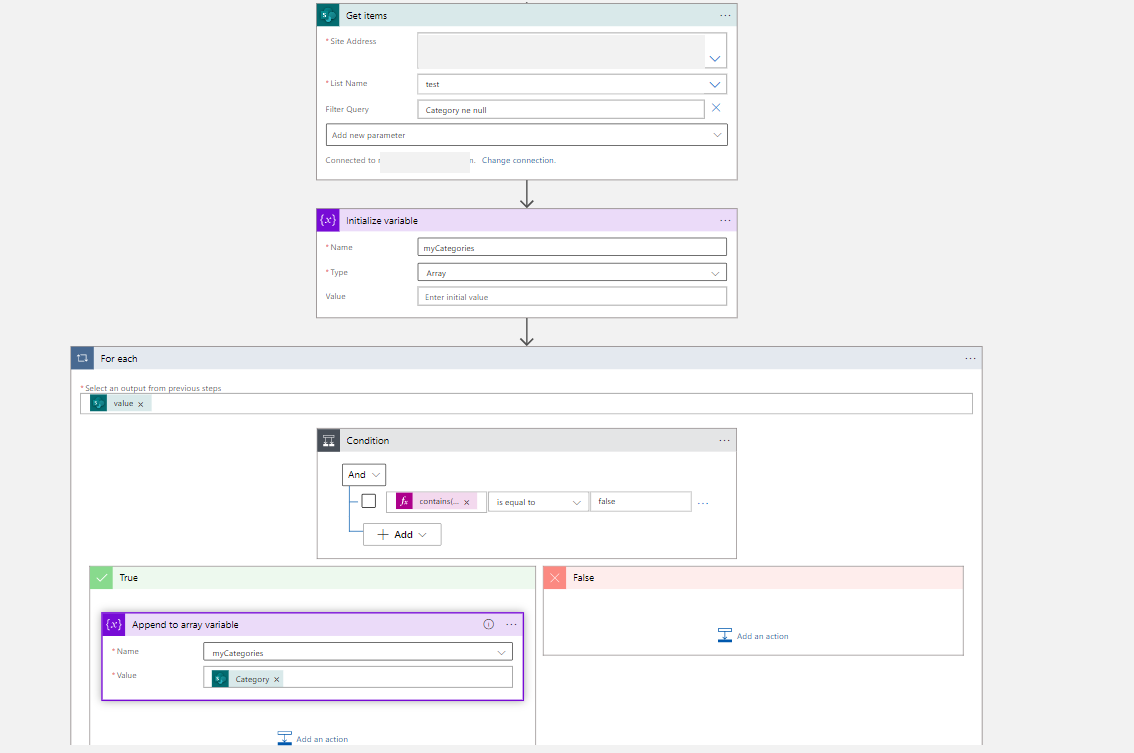Click the add action icon in False branch
Screen dimensions: 1134x753
[x=725, y=635]
